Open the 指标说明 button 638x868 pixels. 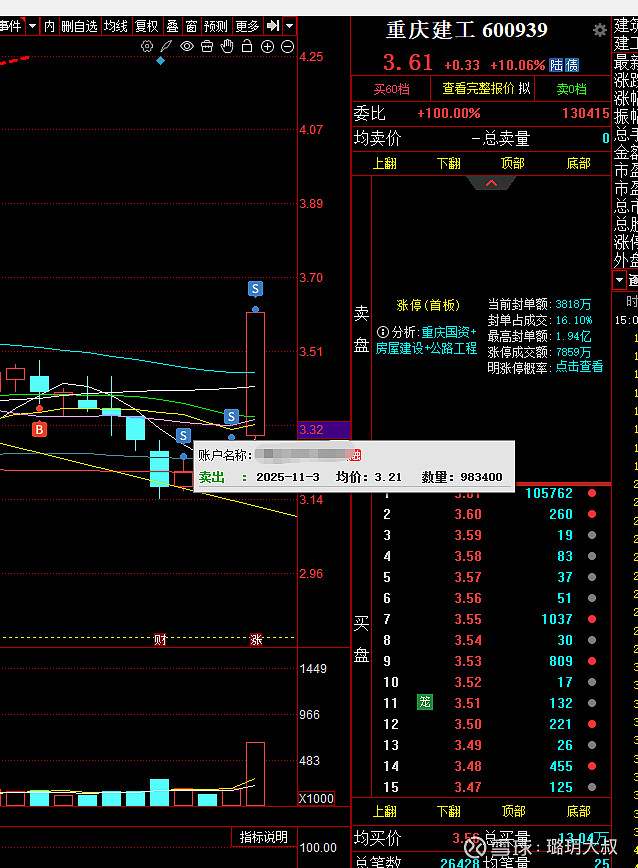tap(263, 837)
